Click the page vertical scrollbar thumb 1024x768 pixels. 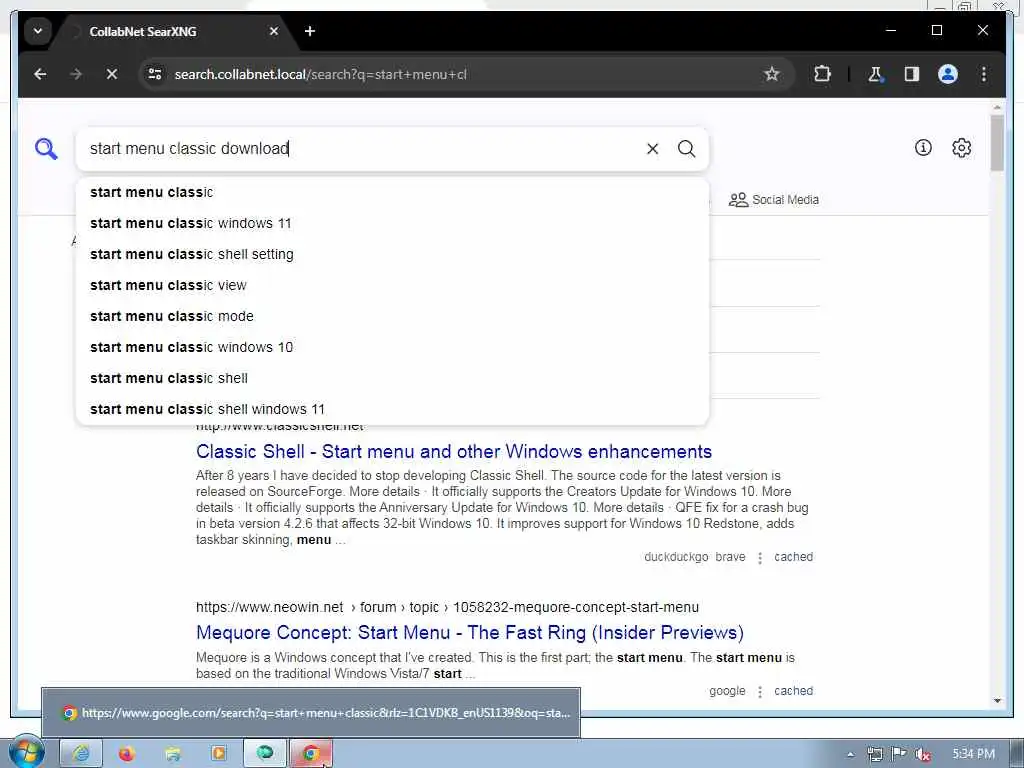point(997,142)
